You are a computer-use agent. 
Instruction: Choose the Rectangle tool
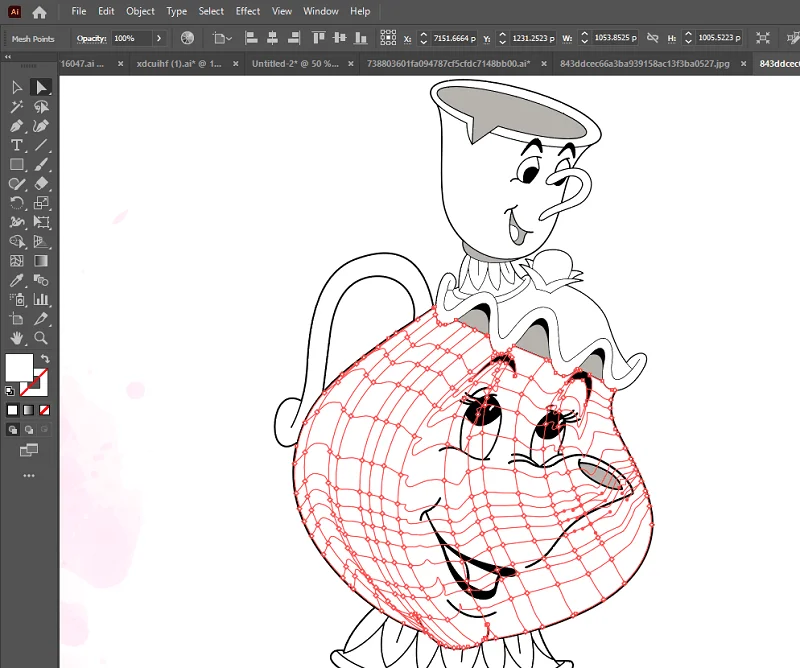coord(16,164)
